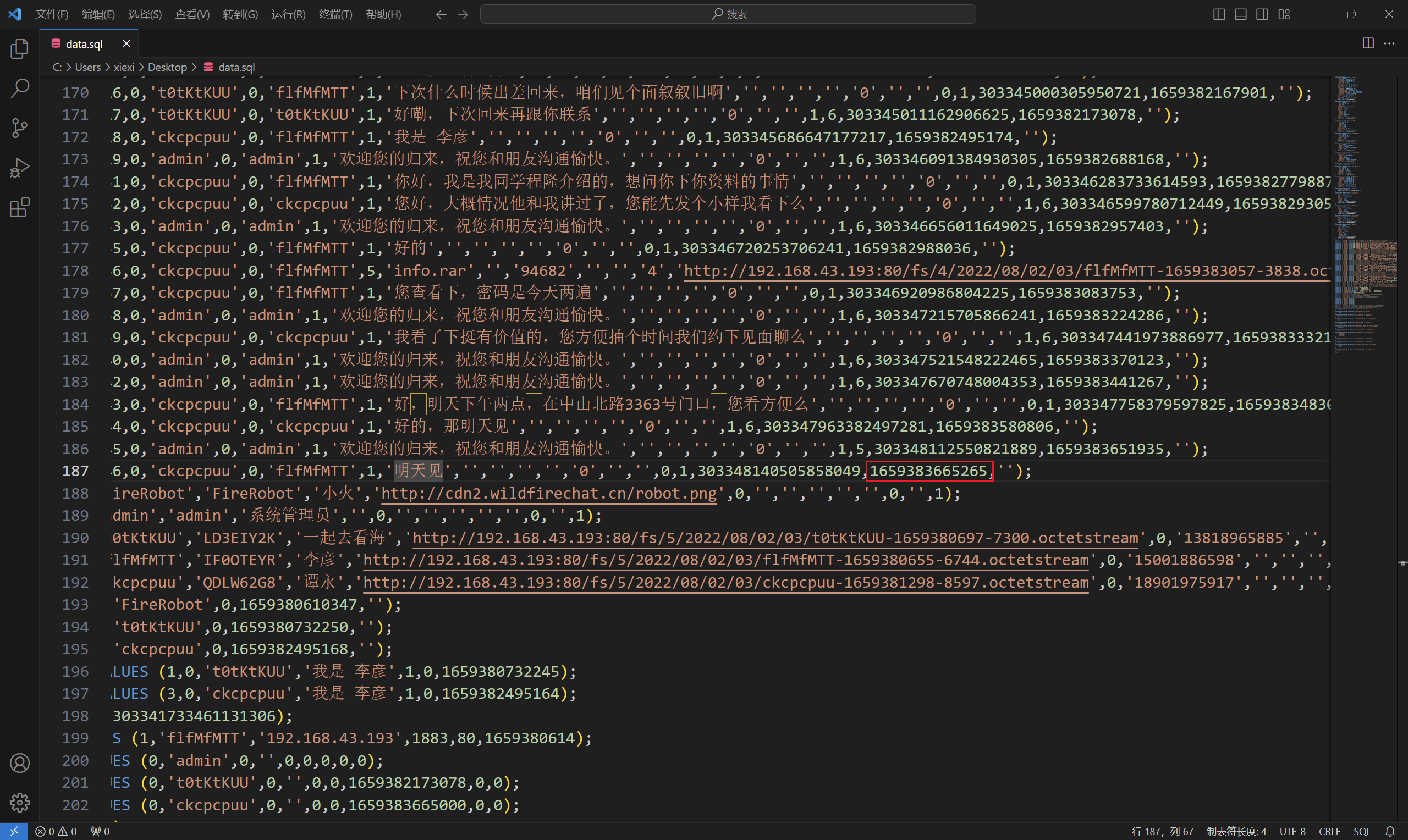Open the 帮助(H) menu
Viewport: 1408px width, 840px height.
(x=384, y=14)
